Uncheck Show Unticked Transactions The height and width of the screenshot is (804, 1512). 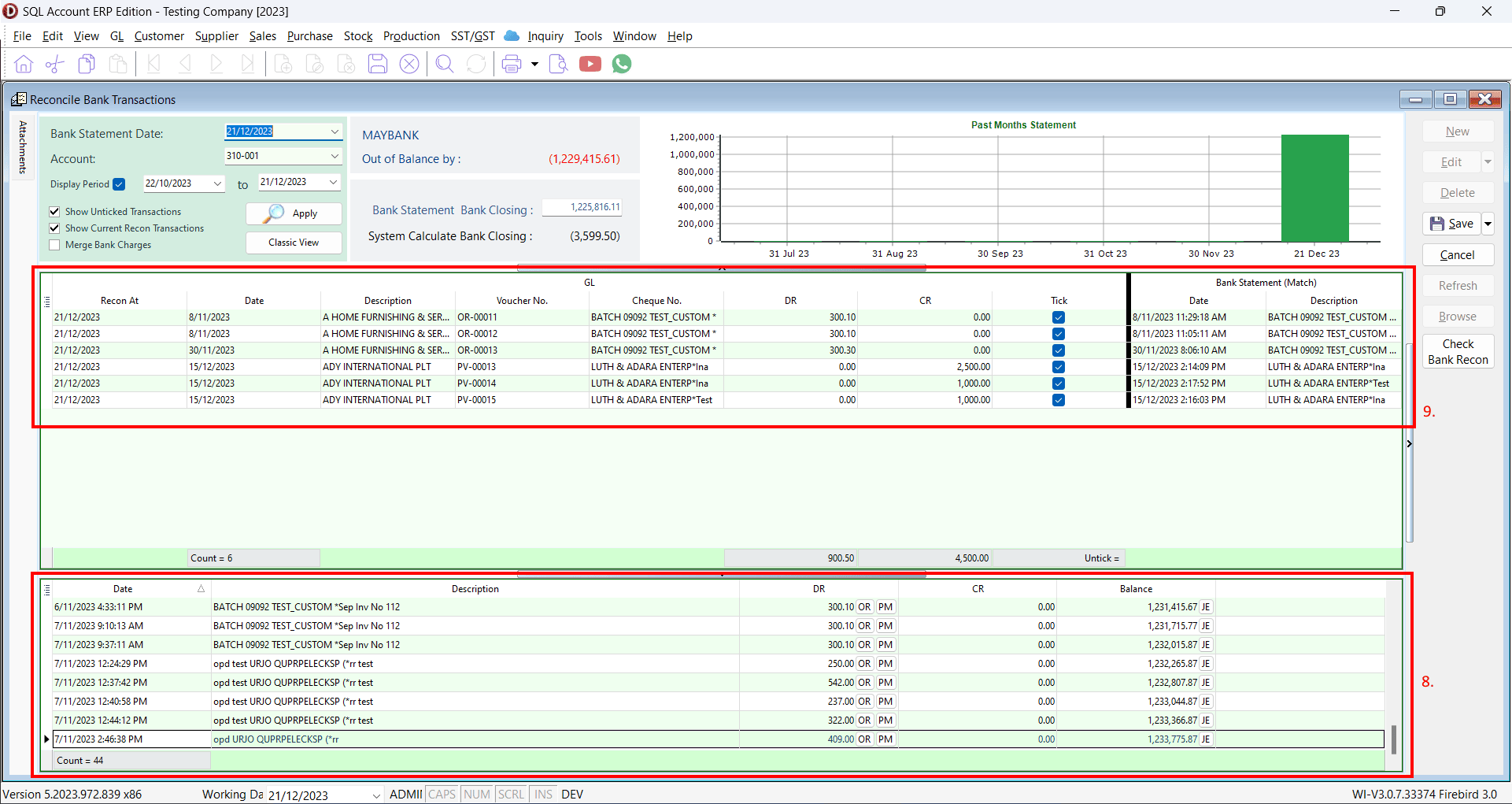click(x=54, y=211)
